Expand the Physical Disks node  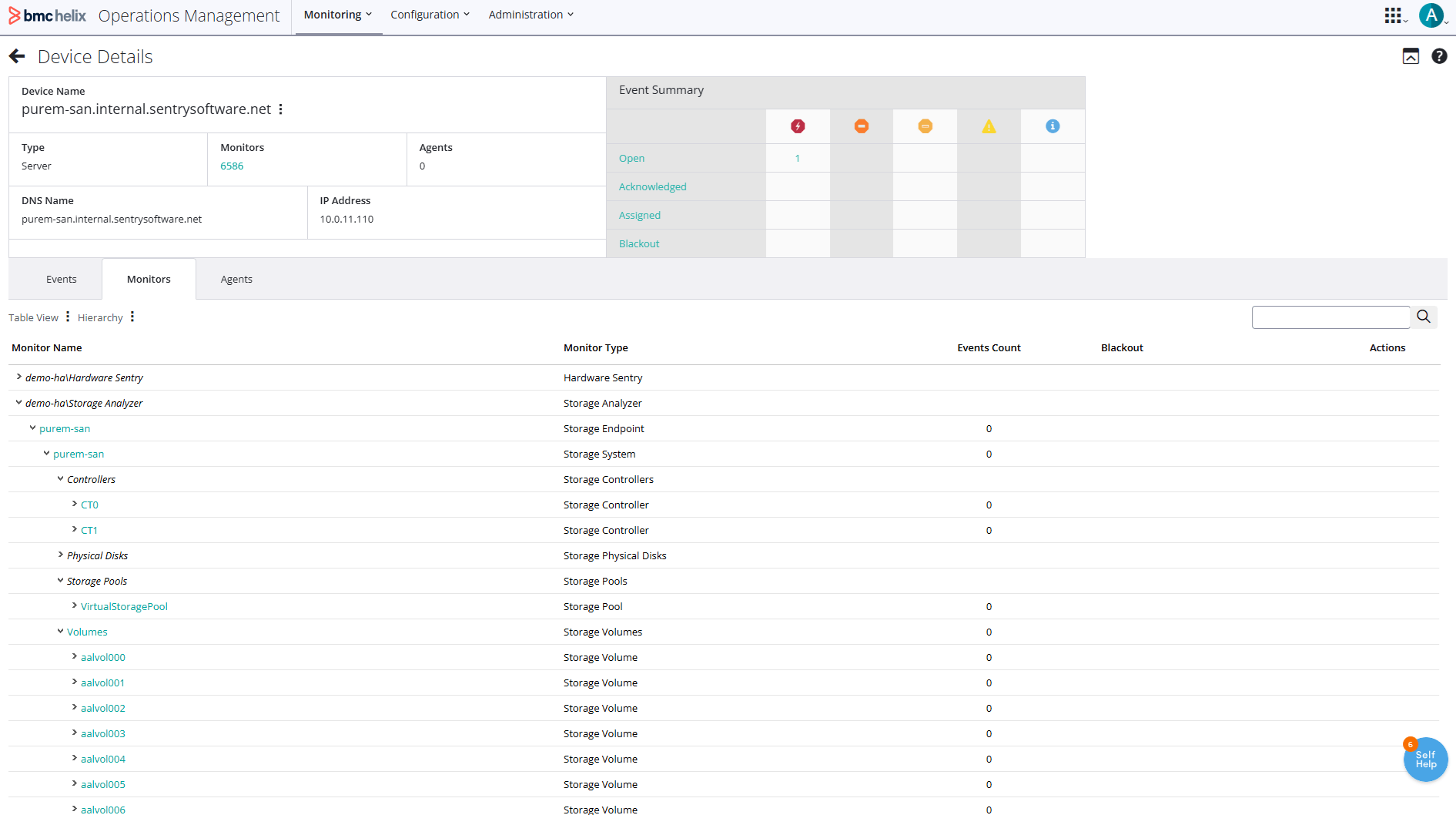pyautogui.click(x=60, y=555)
